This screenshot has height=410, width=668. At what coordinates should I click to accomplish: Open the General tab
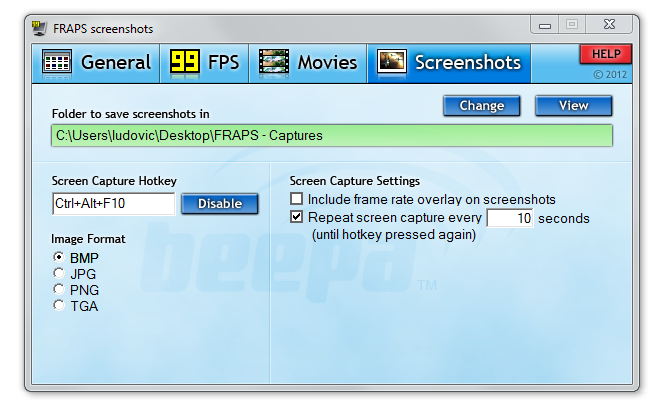click(x=96, y=63)
